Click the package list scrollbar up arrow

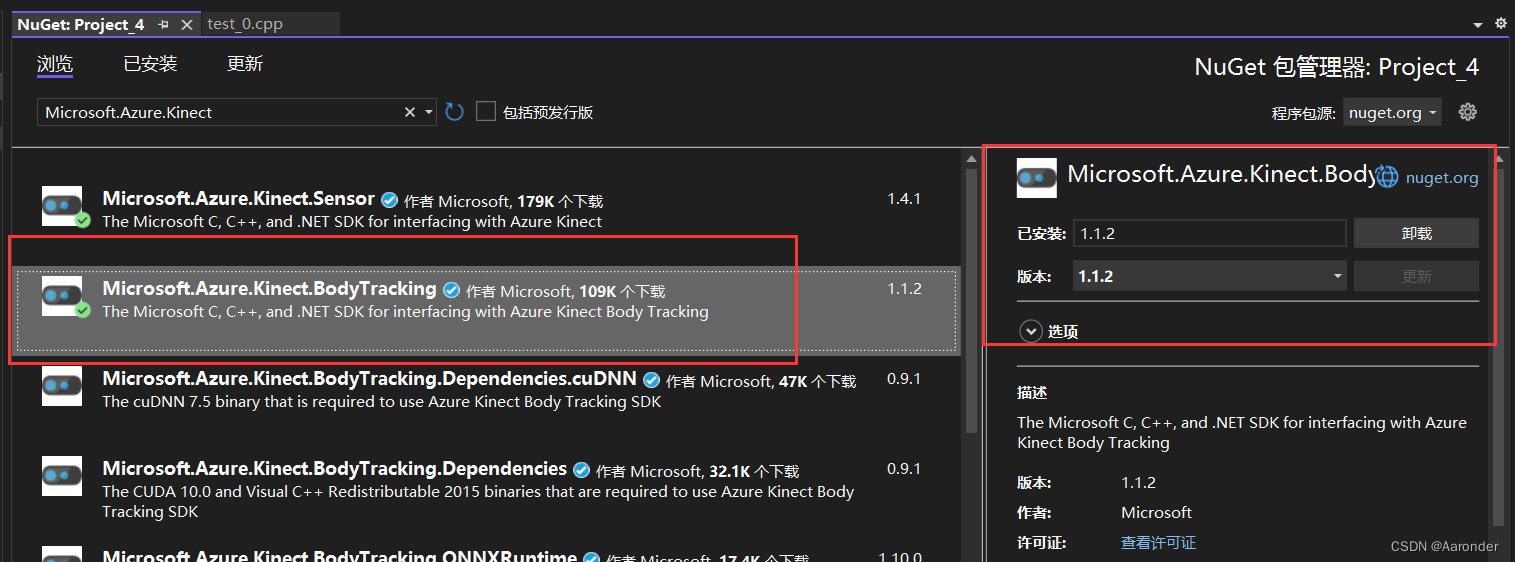pos(970,158)
